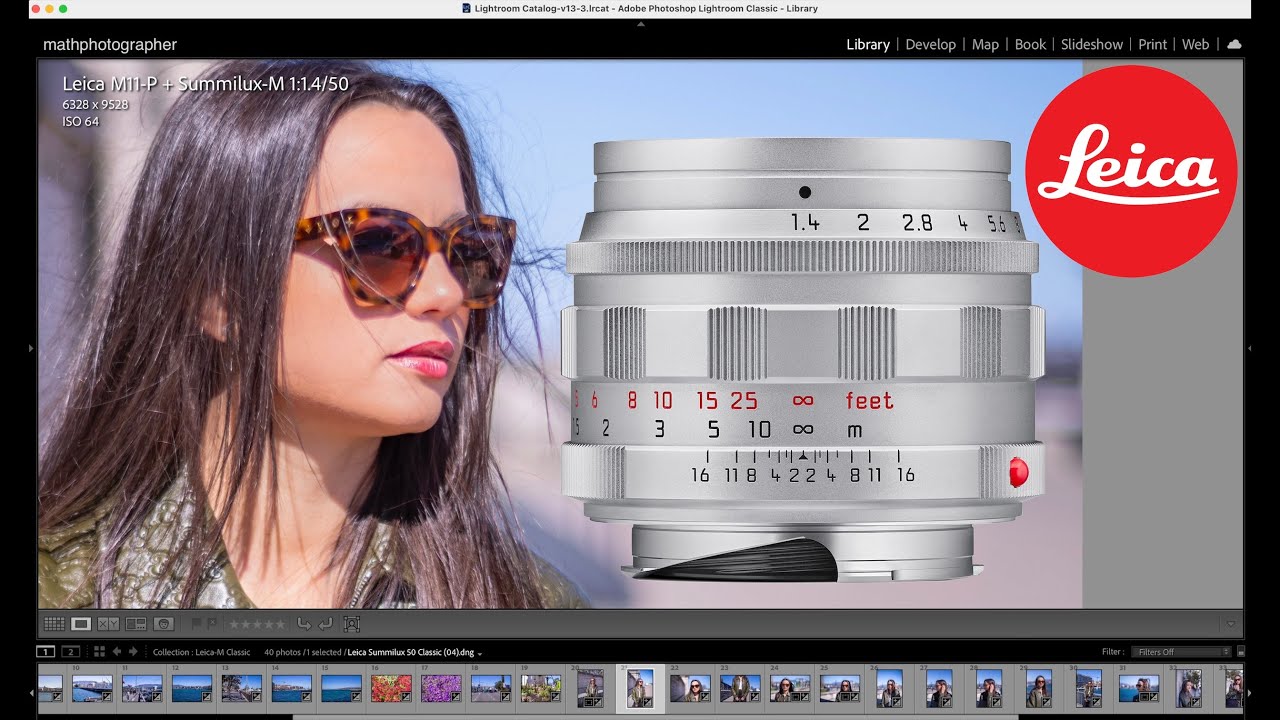Open second window display button 2
Image resolution: width=1280 pixels, height=720 pixels.
tap(71, 652)
